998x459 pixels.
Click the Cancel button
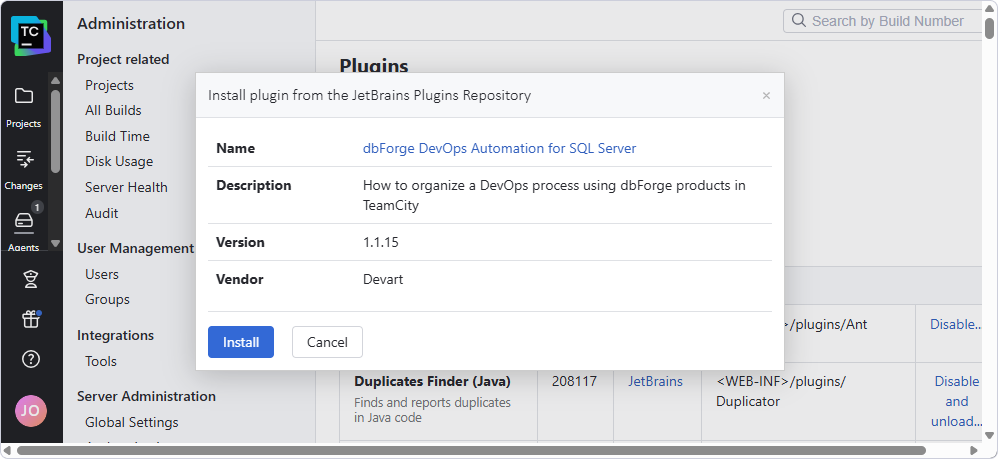(327, 342)
